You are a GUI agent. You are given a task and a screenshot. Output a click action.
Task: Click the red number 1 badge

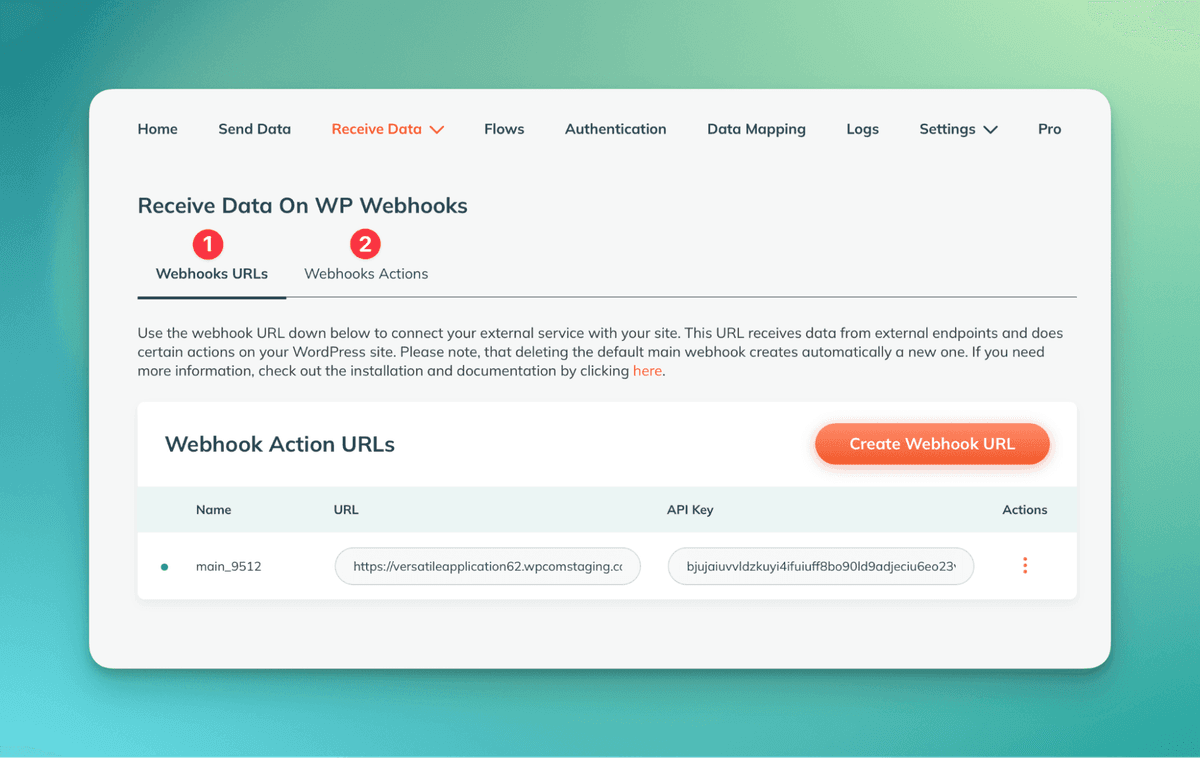pos(208,244)
